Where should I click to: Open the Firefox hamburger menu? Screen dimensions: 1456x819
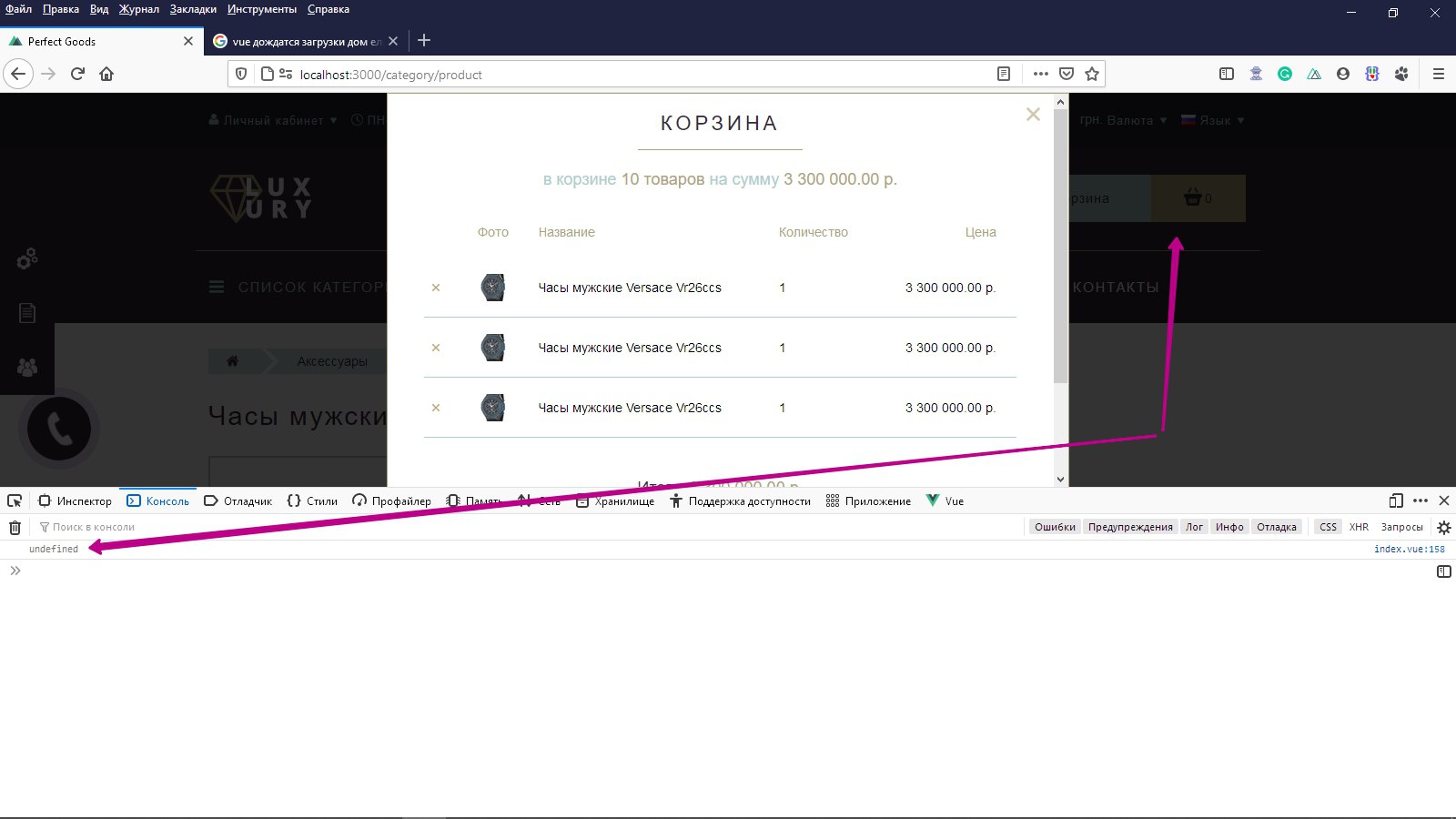(1439, 74)
